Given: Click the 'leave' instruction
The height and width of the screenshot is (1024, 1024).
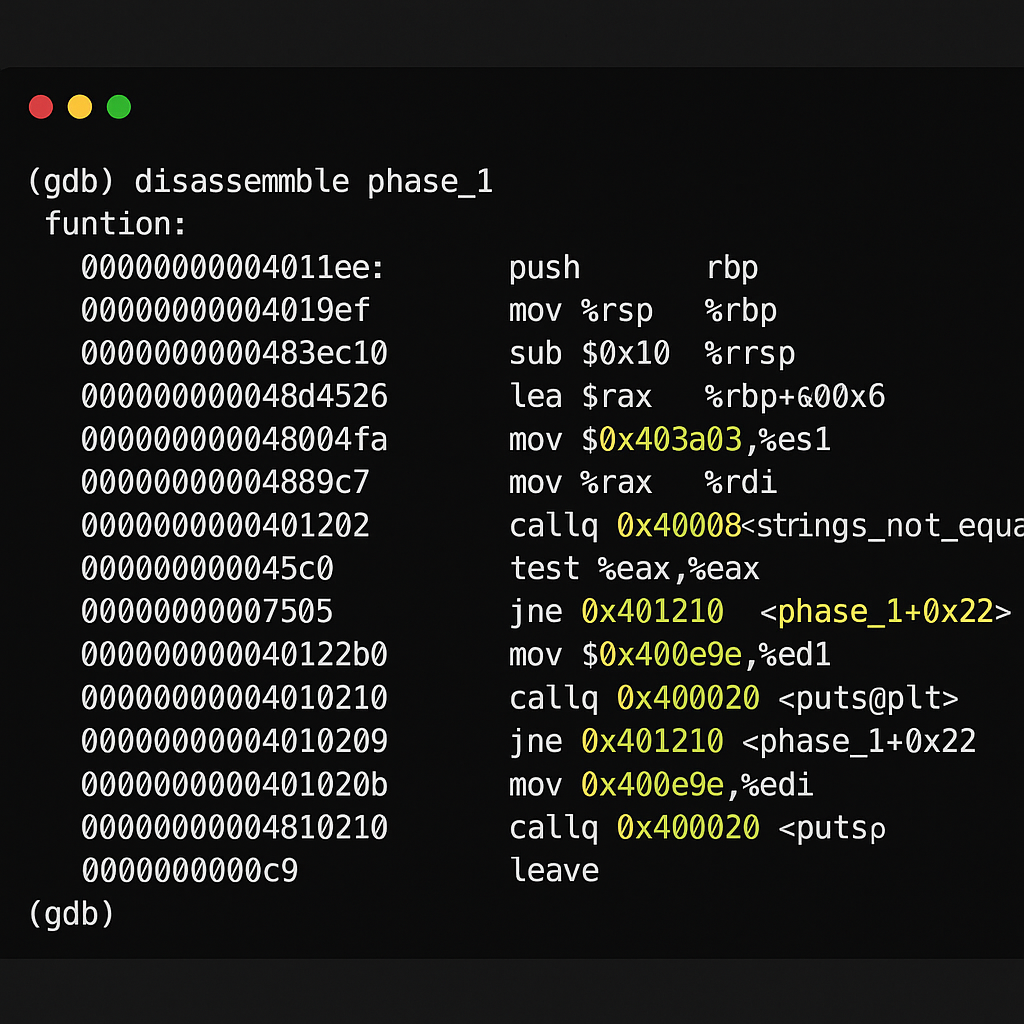Looking at the screenshot, I should (554, 871).
